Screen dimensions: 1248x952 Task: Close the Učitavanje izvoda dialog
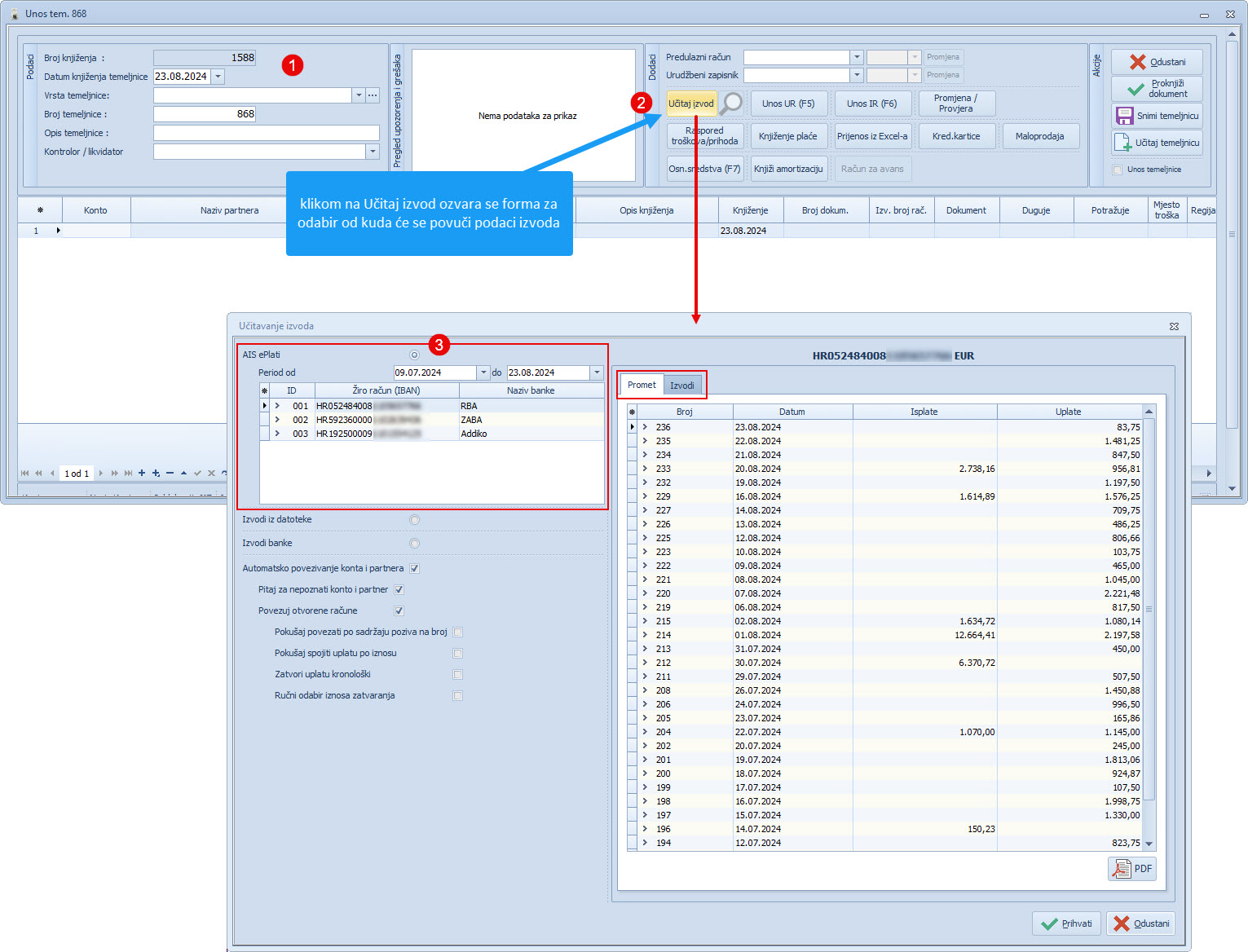(1174, 326)
